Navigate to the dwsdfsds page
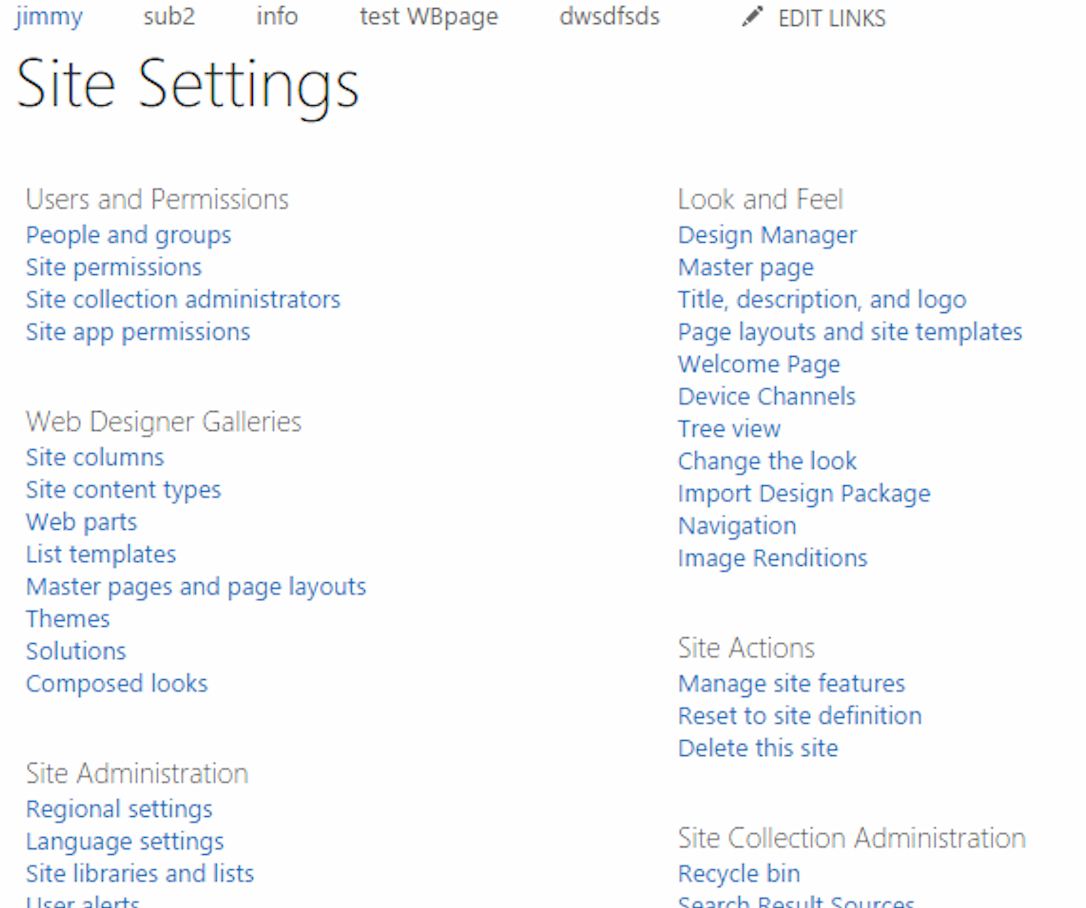The height and width of the screenshot is (908, 1086). click(609, 17)
